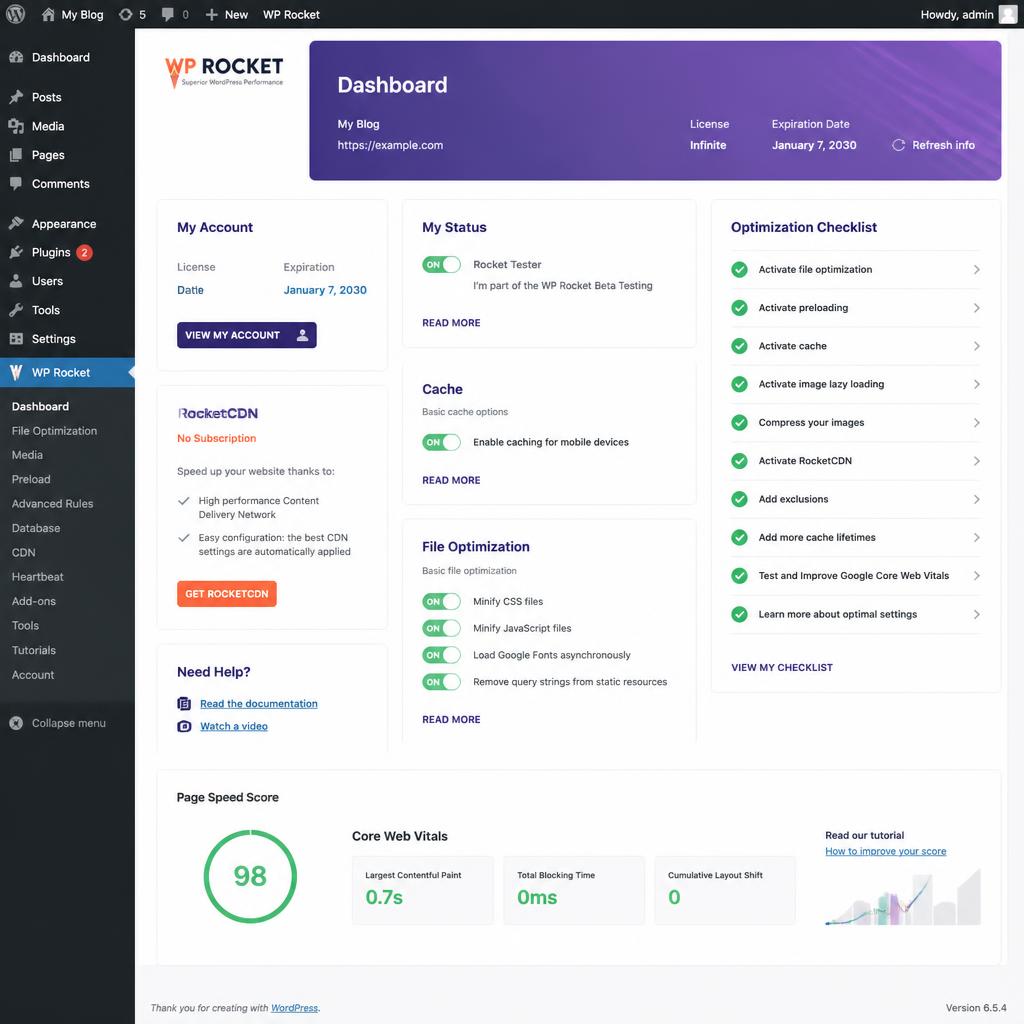This screenshot has width=1024, height=1024.
Task: Click the Refresh info circular arrow icon
Action: 899,145
